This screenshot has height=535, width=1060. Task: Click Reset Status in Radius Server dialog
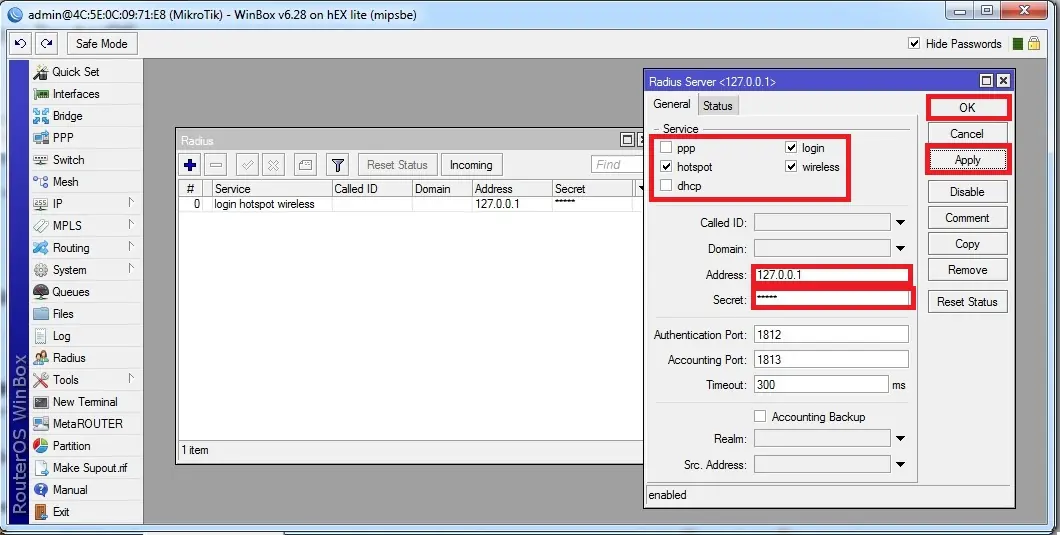pyautogui.click(x=967, y=302)
